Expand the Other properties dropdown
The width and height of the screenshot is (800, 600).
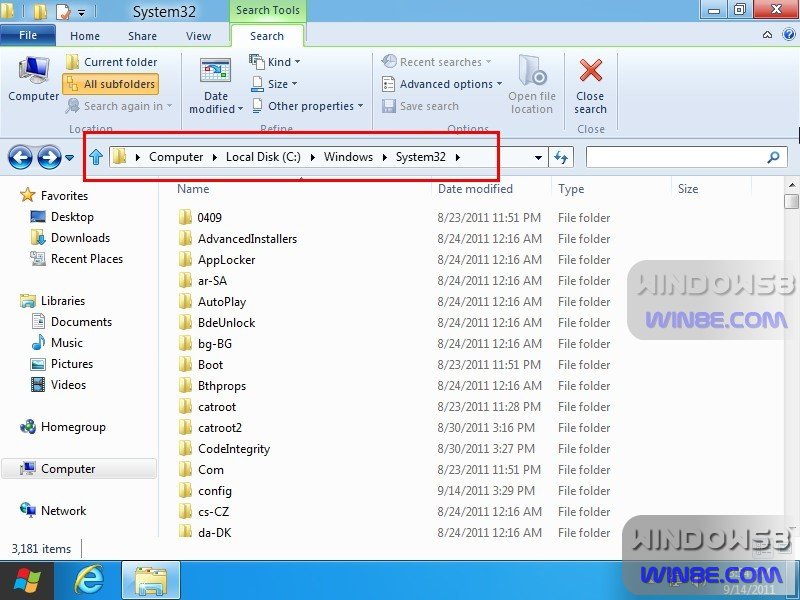pos(308,106)
